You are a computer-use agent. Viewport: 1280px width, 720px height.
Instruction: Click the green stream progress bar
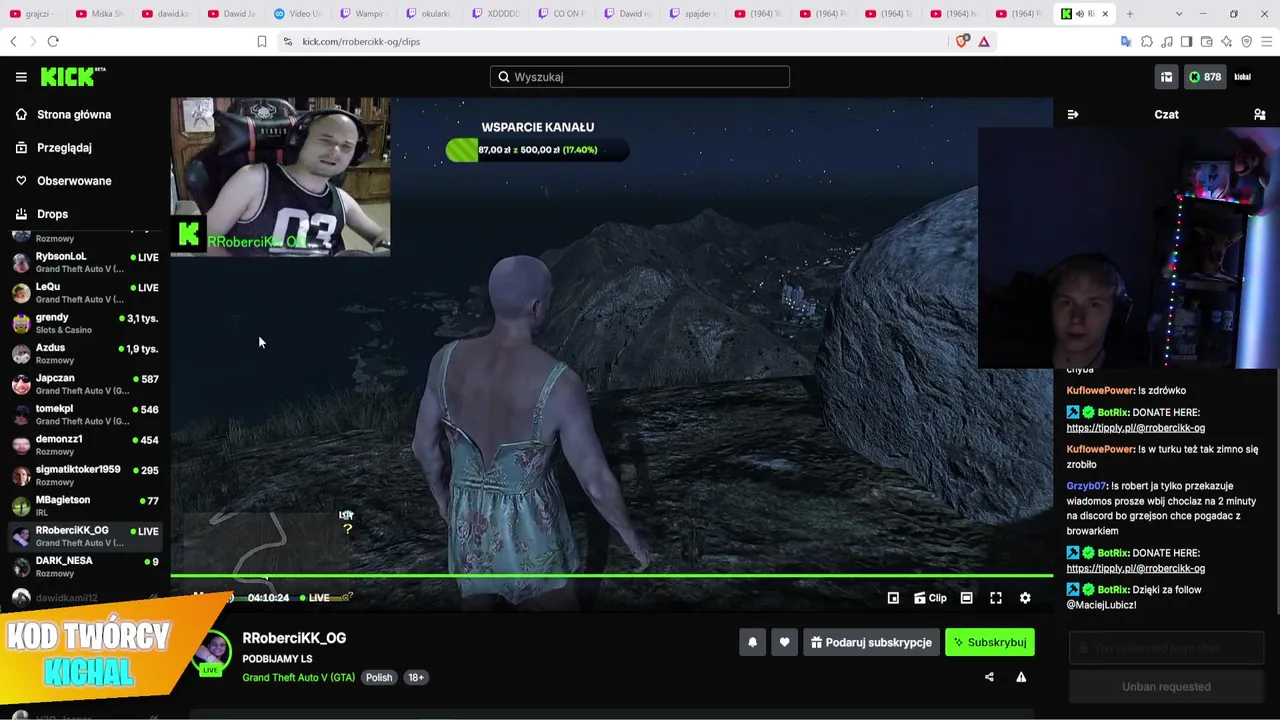tap(611, 576)
